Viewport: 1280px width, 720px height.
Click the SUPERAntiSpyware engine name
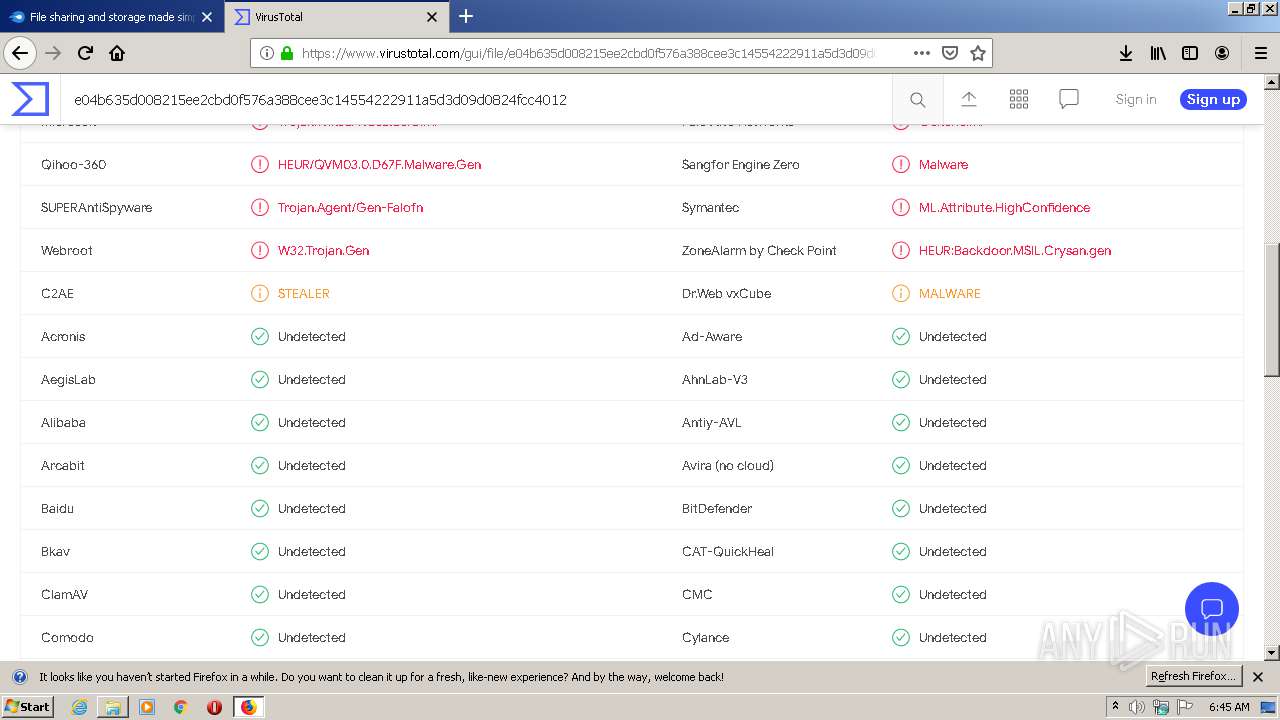(x=96, y=207)
